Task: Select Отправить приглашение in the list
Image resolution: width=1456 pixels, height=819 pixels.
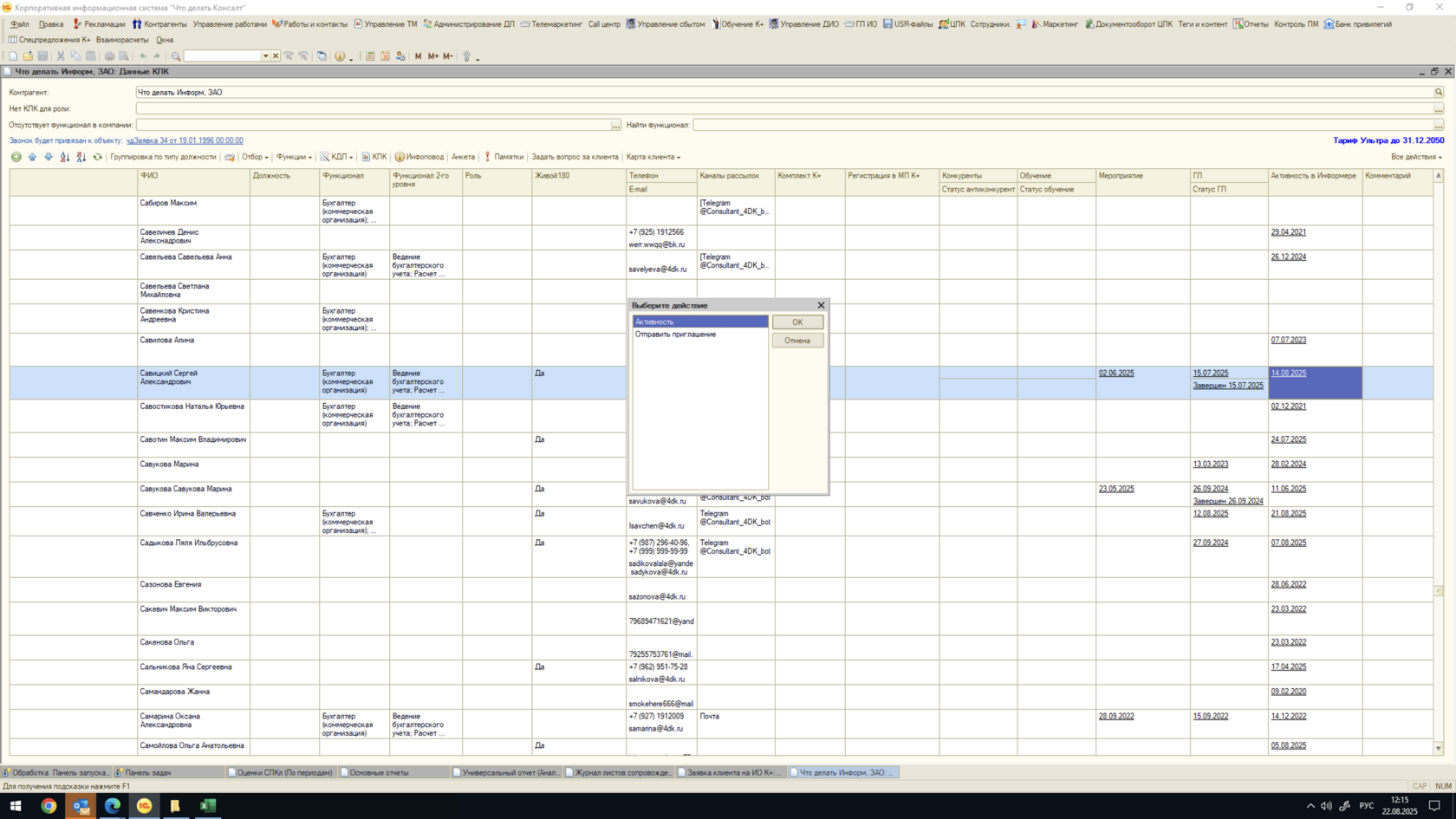Action: (x=675, y=335)
